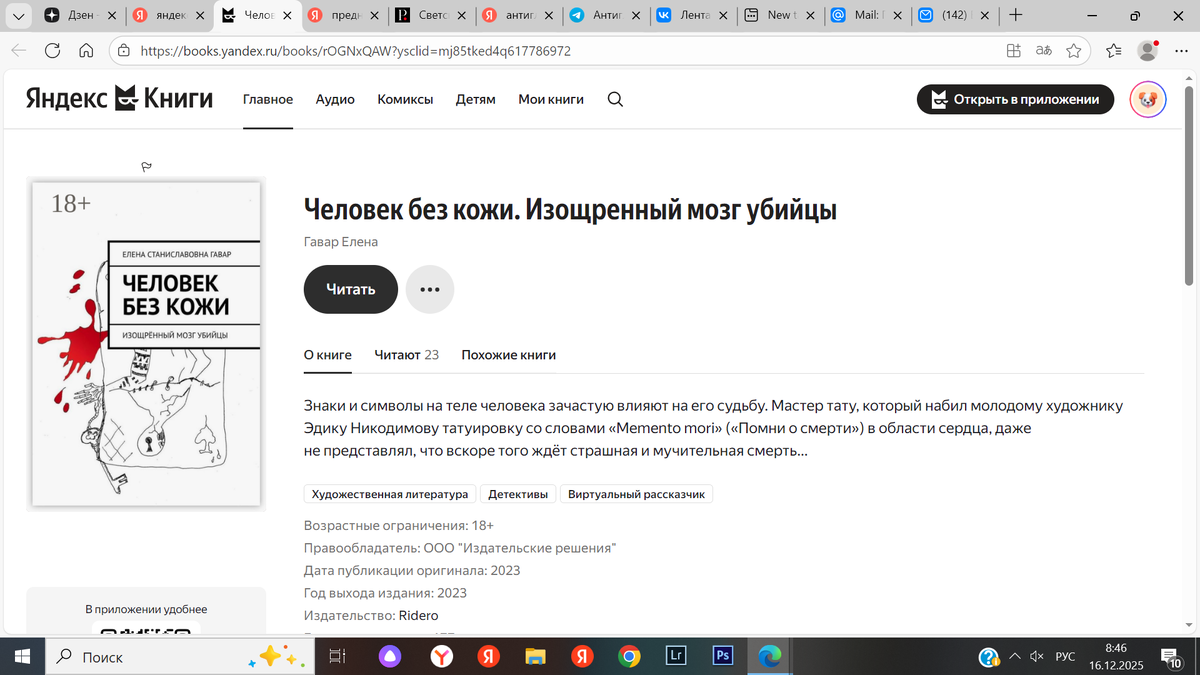Switch to the Светс browser tab

[431, 15]
